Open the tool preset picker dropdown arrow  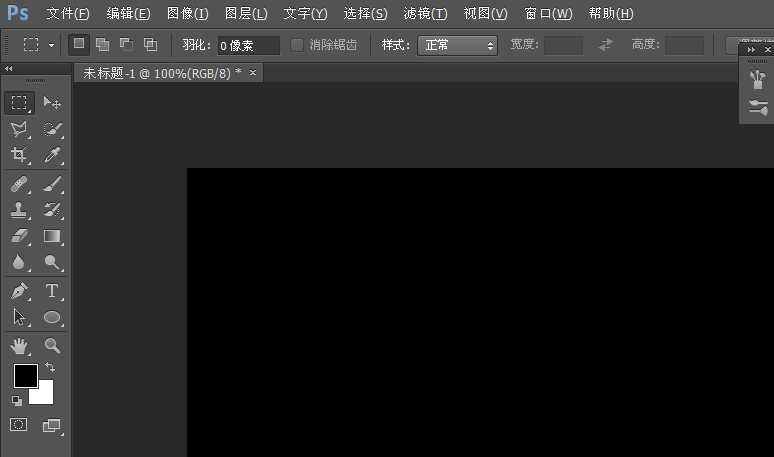(51, 45)
